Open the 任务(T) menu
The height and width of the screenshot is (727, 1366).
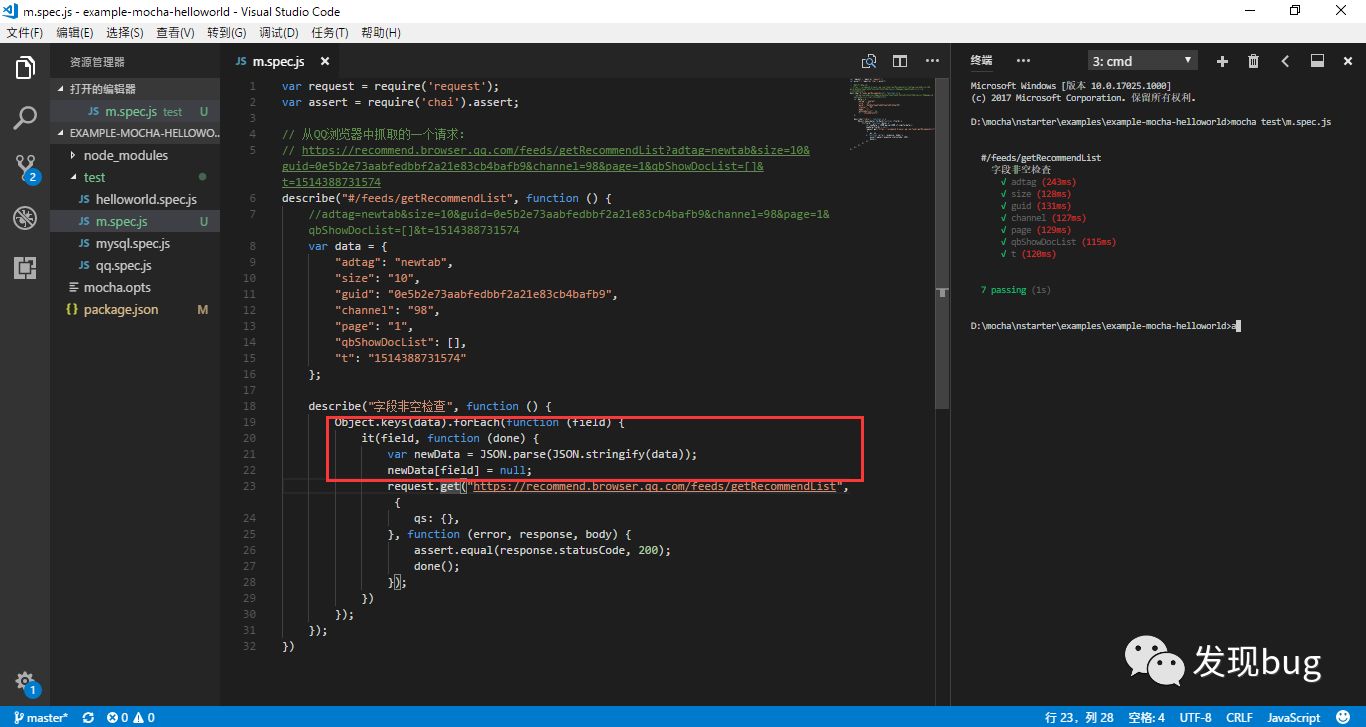(x=329, y=33)
